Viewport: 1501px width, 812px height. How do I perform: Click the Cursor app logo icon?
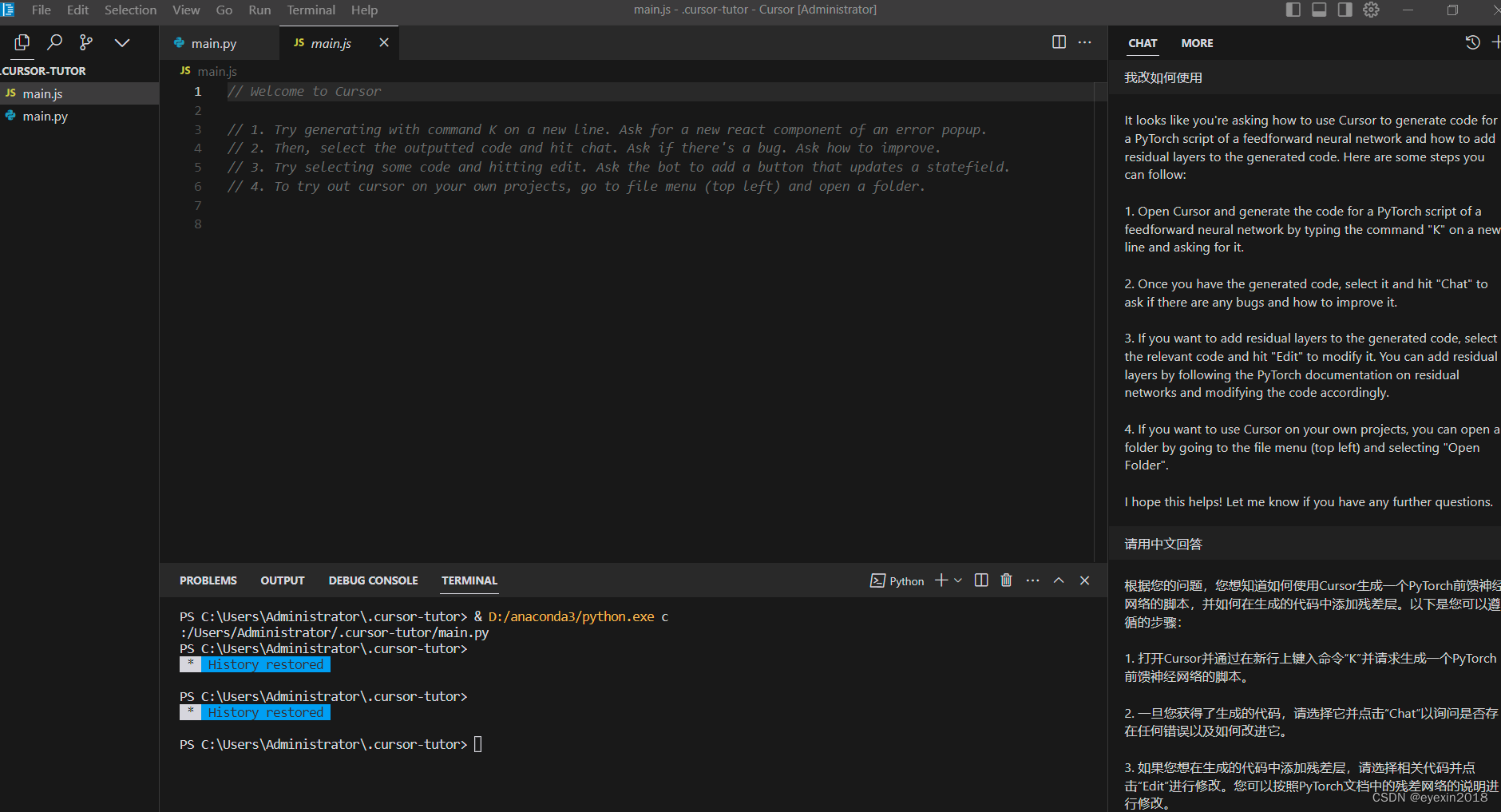point(8,10)
